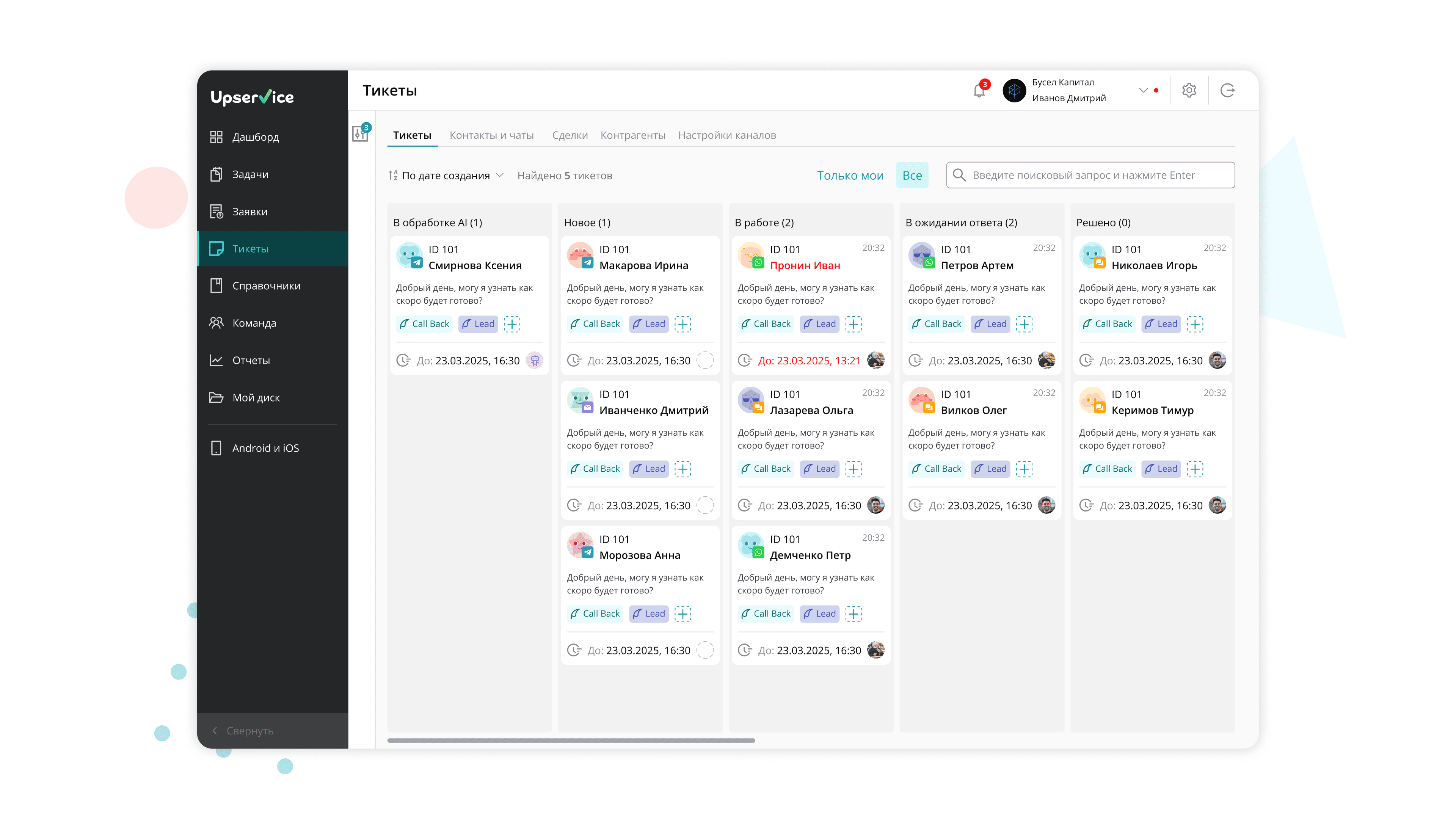Screen dimensions: 1456x819
Task: Open the filter sliders icon with badge
Action: [360, 133]
